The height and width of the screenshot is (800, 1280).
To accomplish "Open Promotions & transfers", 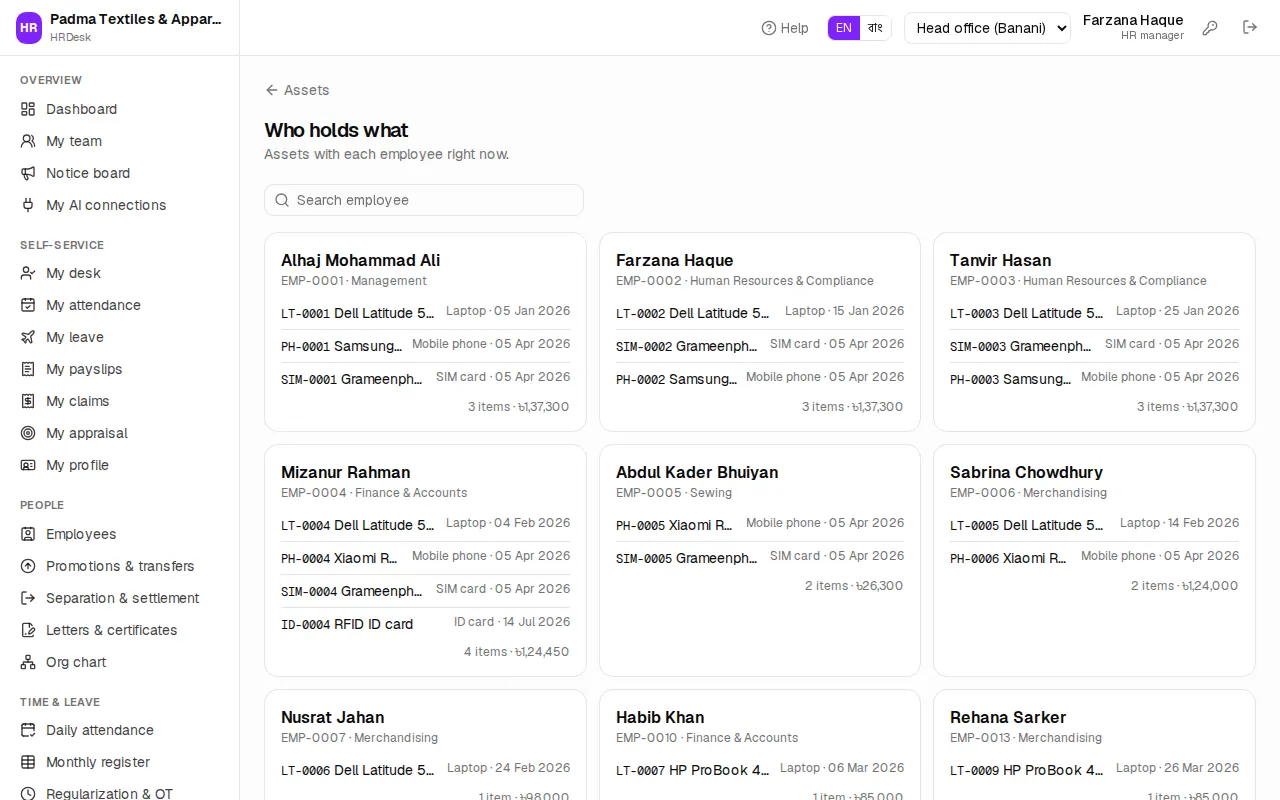I will [119, 566].
